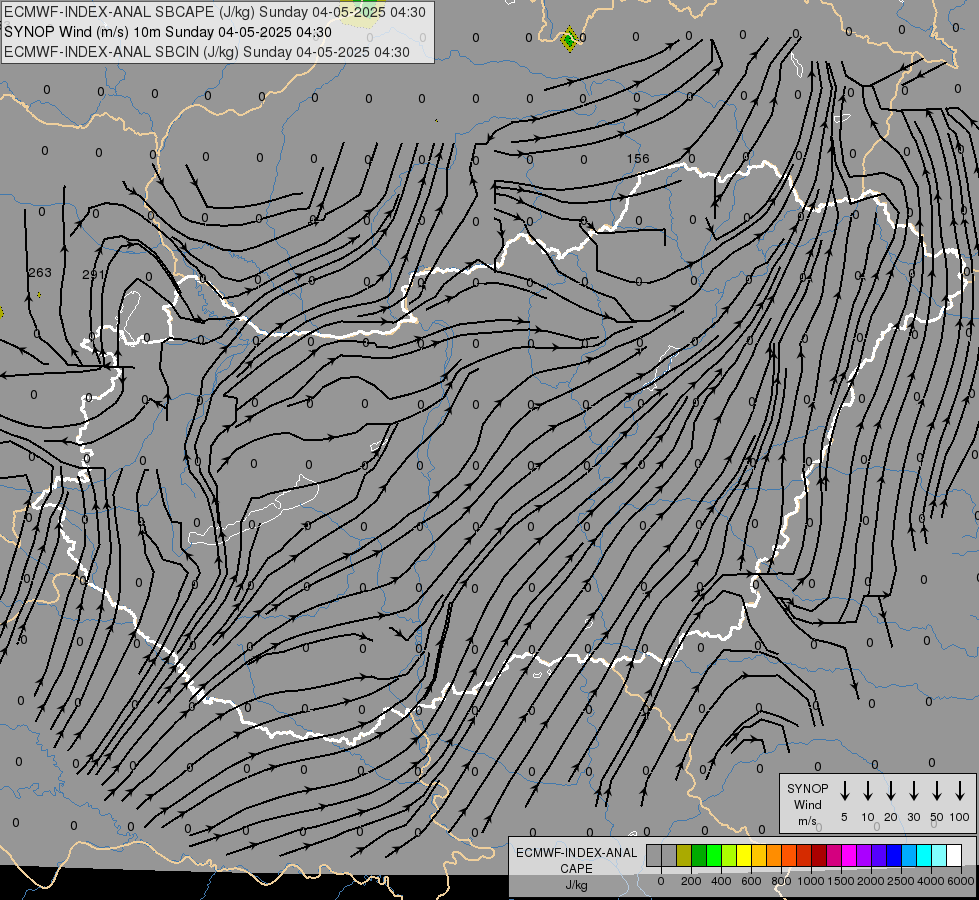The width and height of the screenshot is (979, 900).
Task: Click the wind arrow above the 100 m/s label
Action: pyautogui.click(x=960, y=791)
